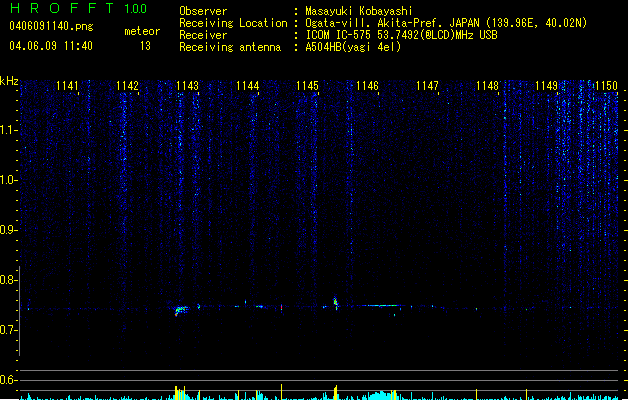Click the Observer label
The width and height of the screenshot is (629, 400).
coord(203,11)
